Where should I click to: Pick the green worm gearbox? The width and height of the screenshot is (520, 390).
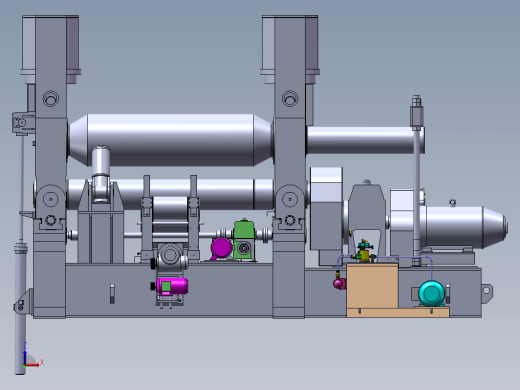[x=244, y=240]
